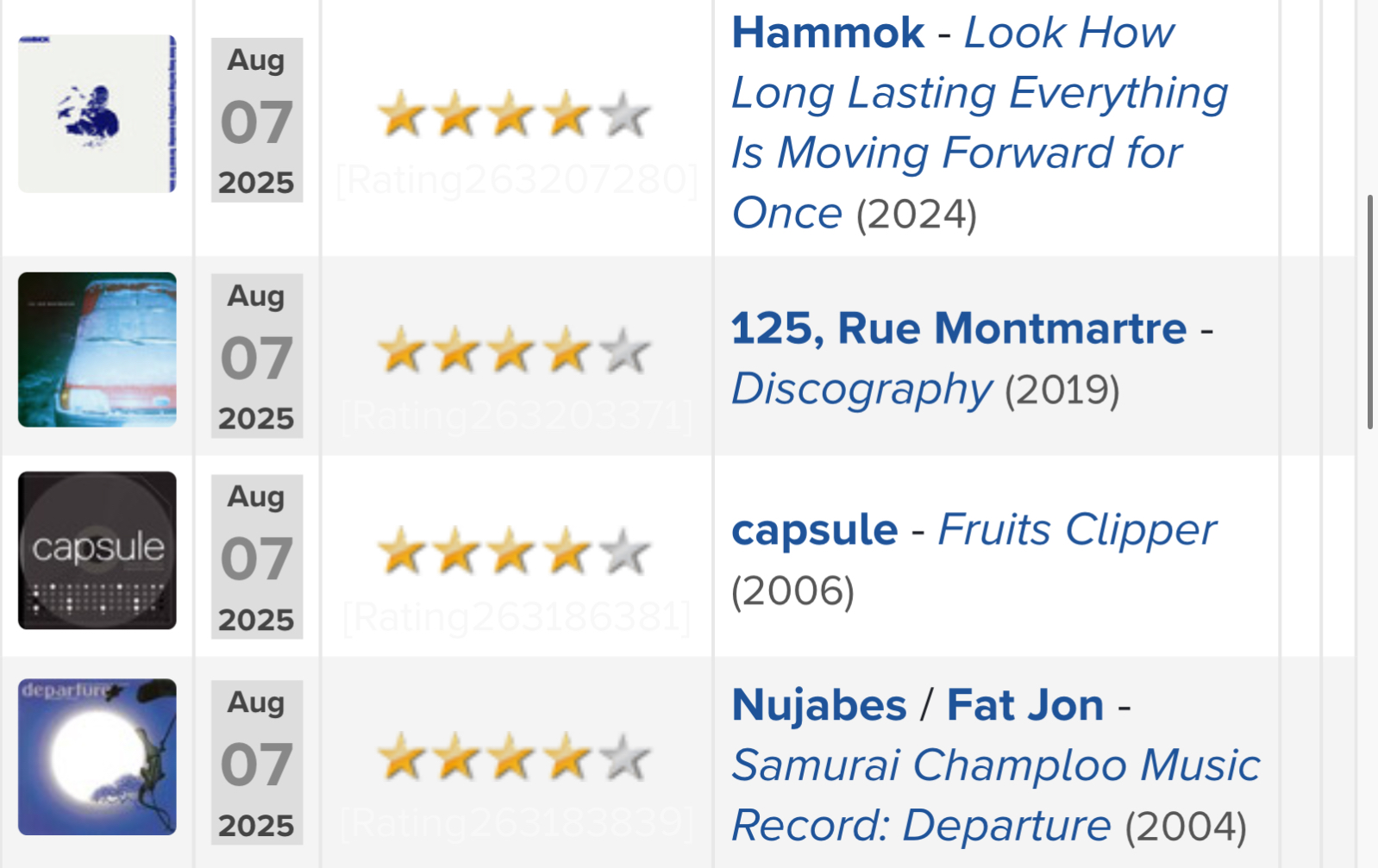Click the 125, Rue Montmartre artist link
Viewport: 1378px width, 868px height.
click(959, 328)
